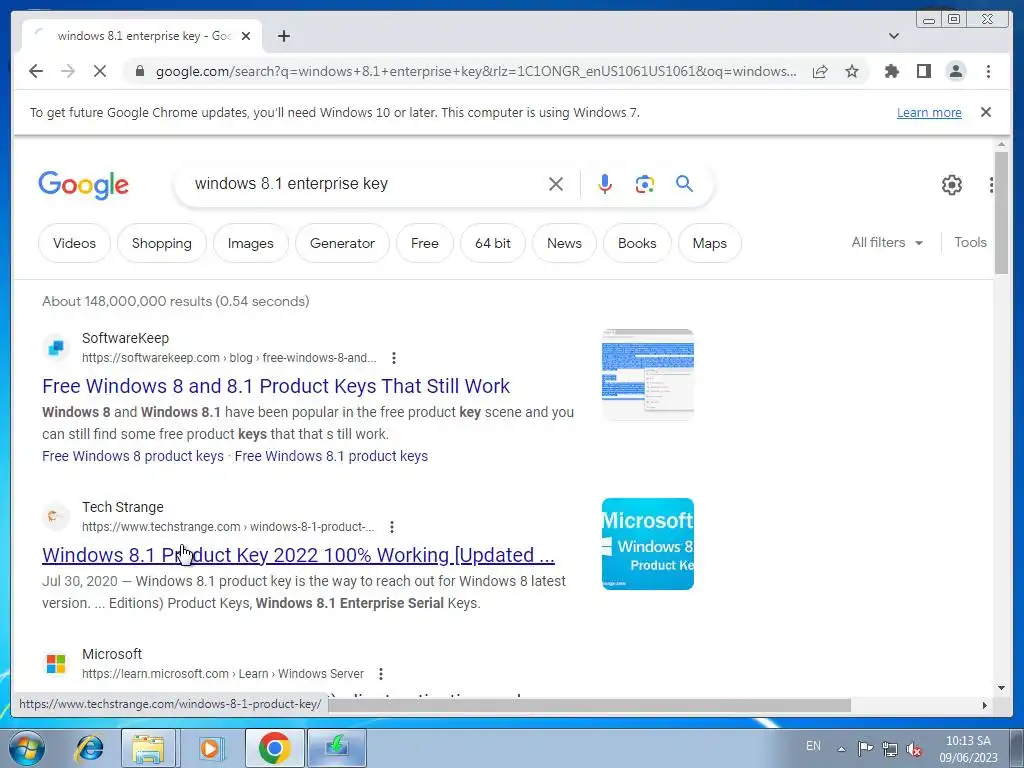Open the SoftwareKeep result thumbnail
This screenshot has height=768, width=1024.
coord(647,374)
